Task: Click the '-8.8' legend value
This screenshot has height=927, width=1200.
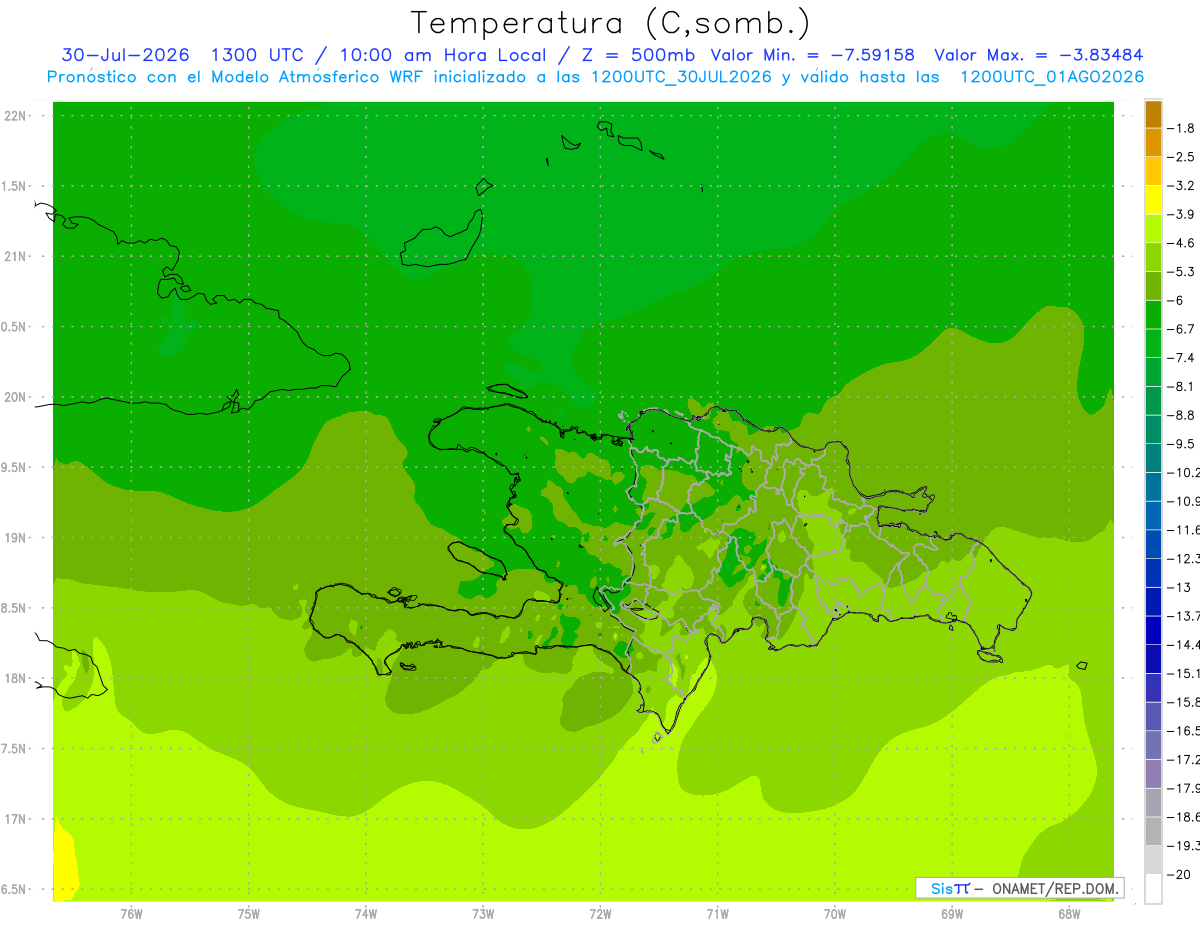Action: [1181, 415]
